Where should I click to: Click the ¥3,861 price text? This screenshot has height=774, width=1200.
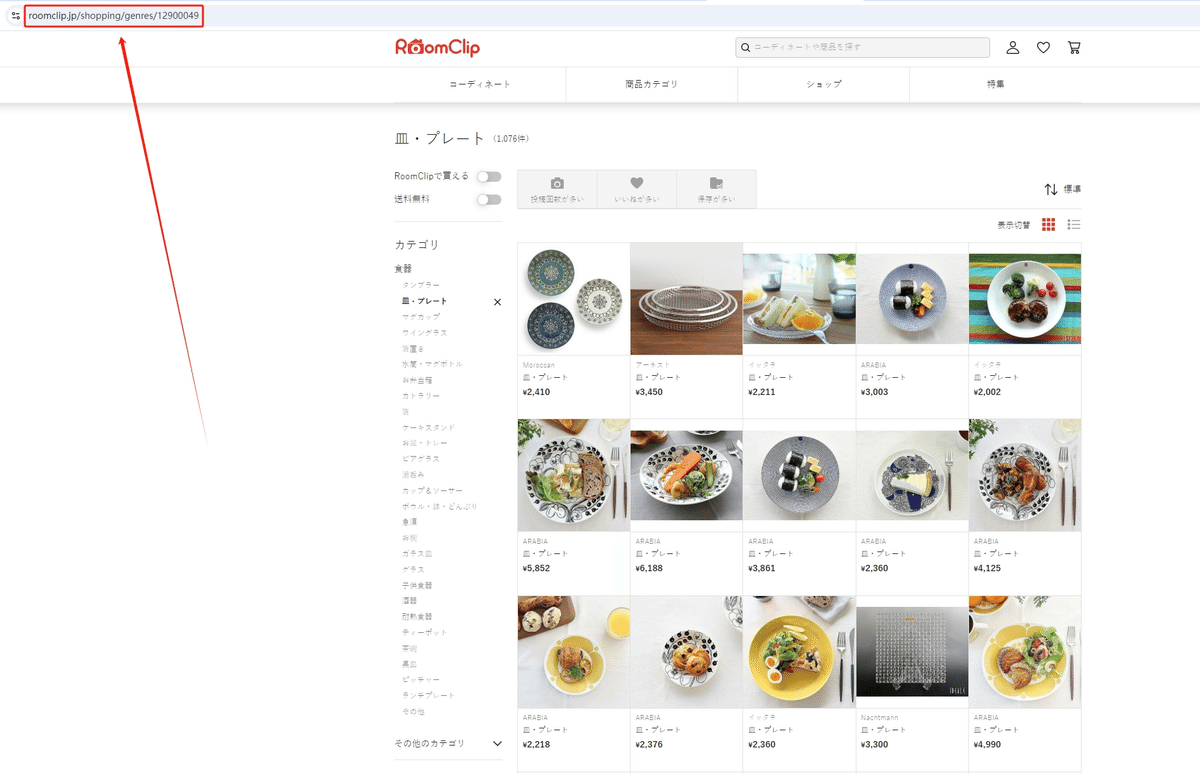[762, 568]
